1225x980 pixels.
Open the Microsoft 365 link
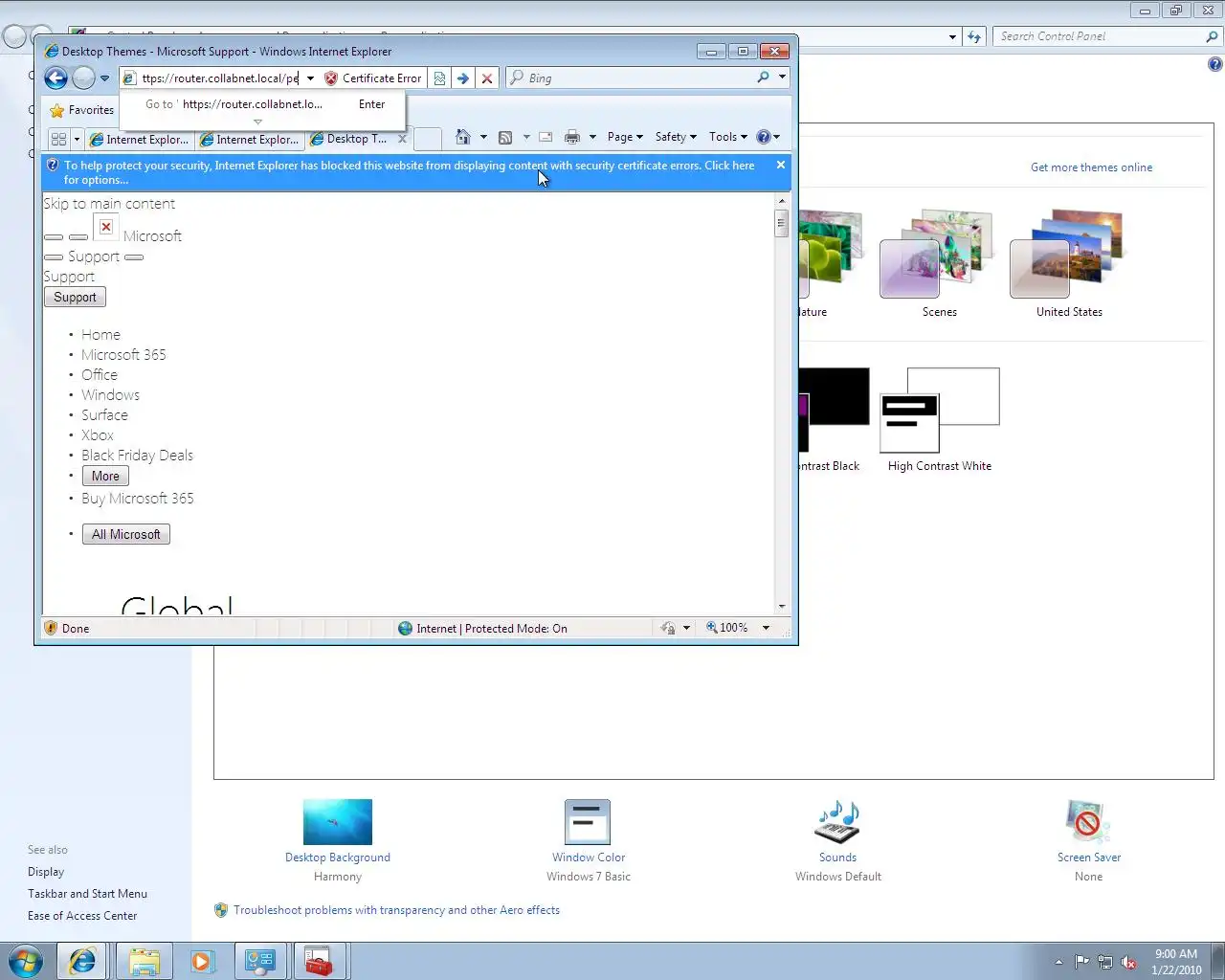point(123,355)
